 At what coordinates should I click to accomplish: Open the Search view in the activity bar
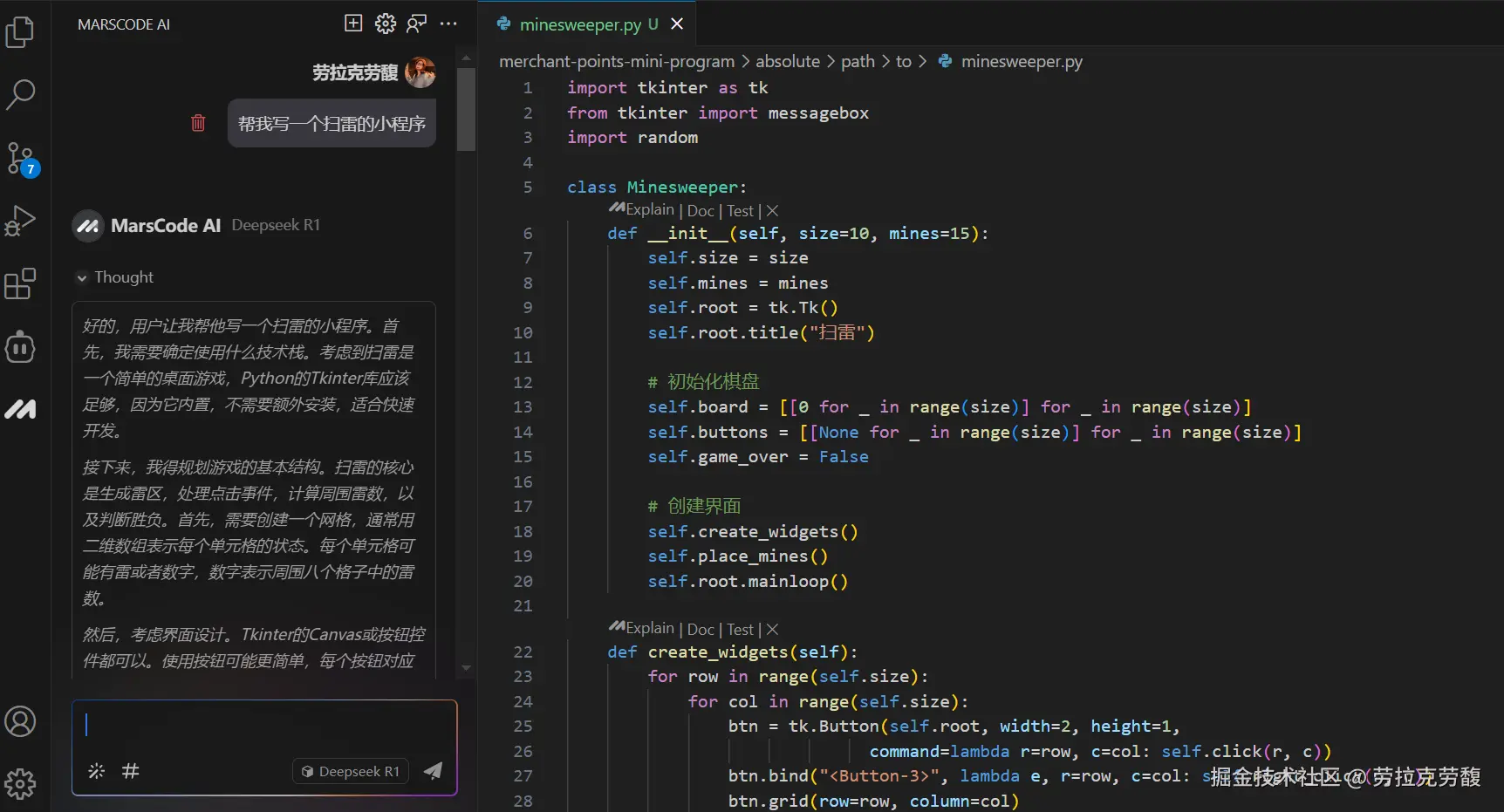20,94
